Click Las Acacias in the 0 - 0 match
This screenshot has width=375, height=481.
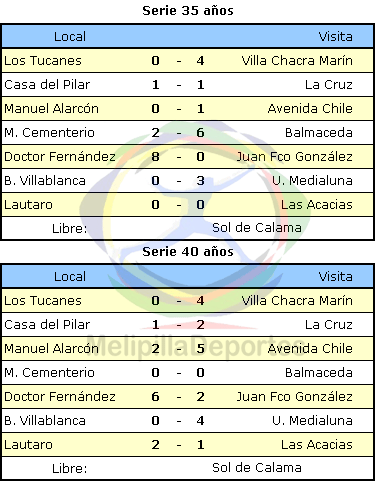(x=317, y=205)
